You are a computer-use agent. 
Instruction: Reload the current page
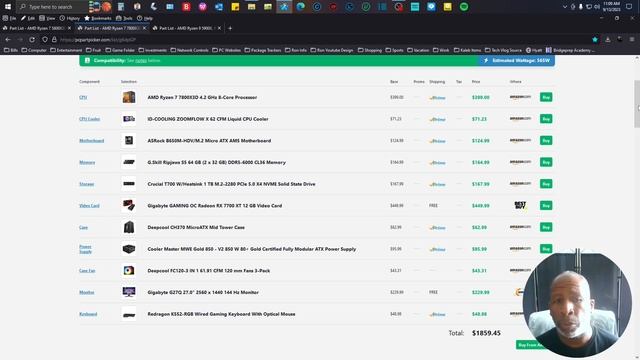[x=32, y=40]
